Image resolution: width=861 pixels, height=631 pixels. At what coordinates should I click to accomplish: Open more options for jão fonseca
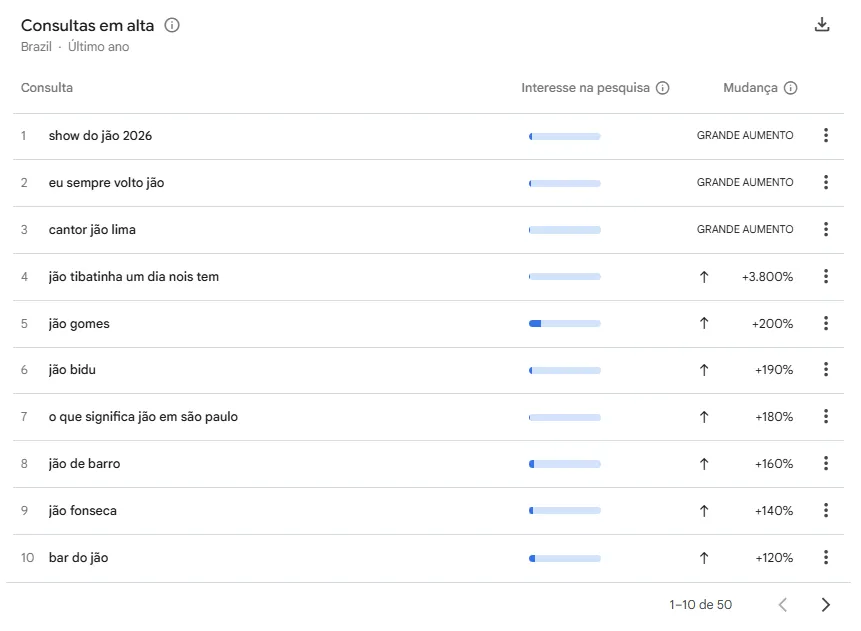tap(825, 511)
